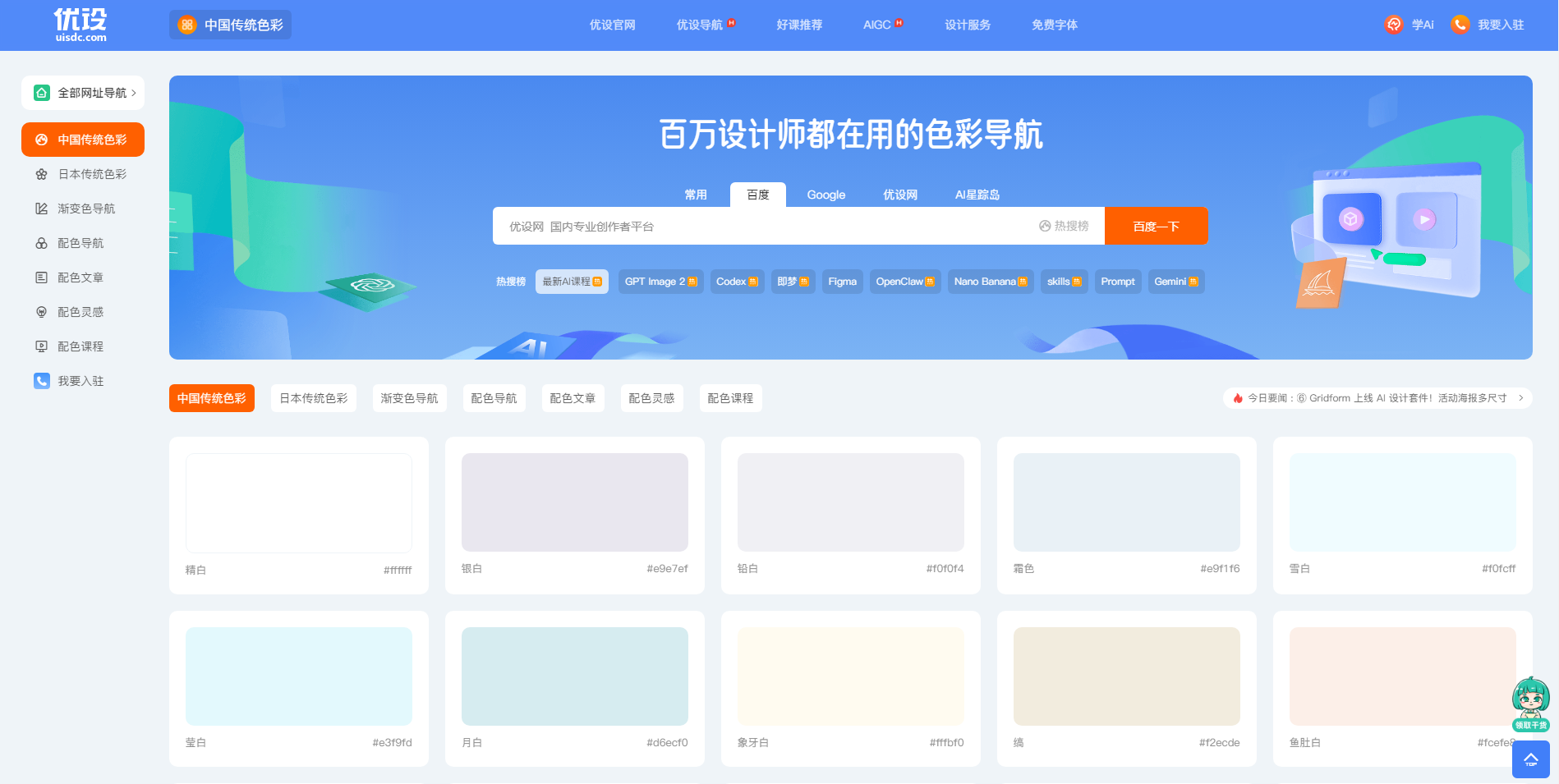Screen dimensions: 1559x784
Task: Open 优设导航 in top menu
Action: point(699,25)
